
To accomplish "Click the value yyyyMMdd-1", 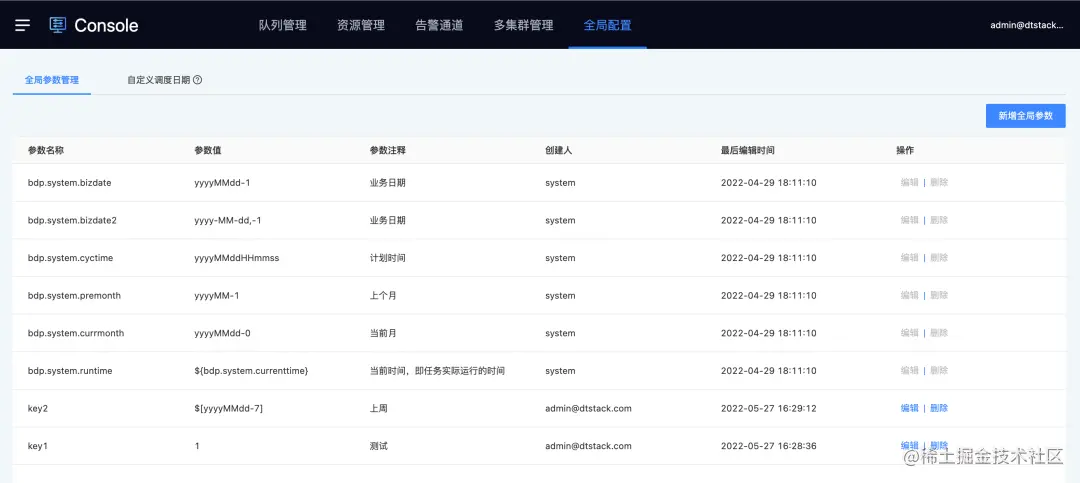I will click(222, 183).
